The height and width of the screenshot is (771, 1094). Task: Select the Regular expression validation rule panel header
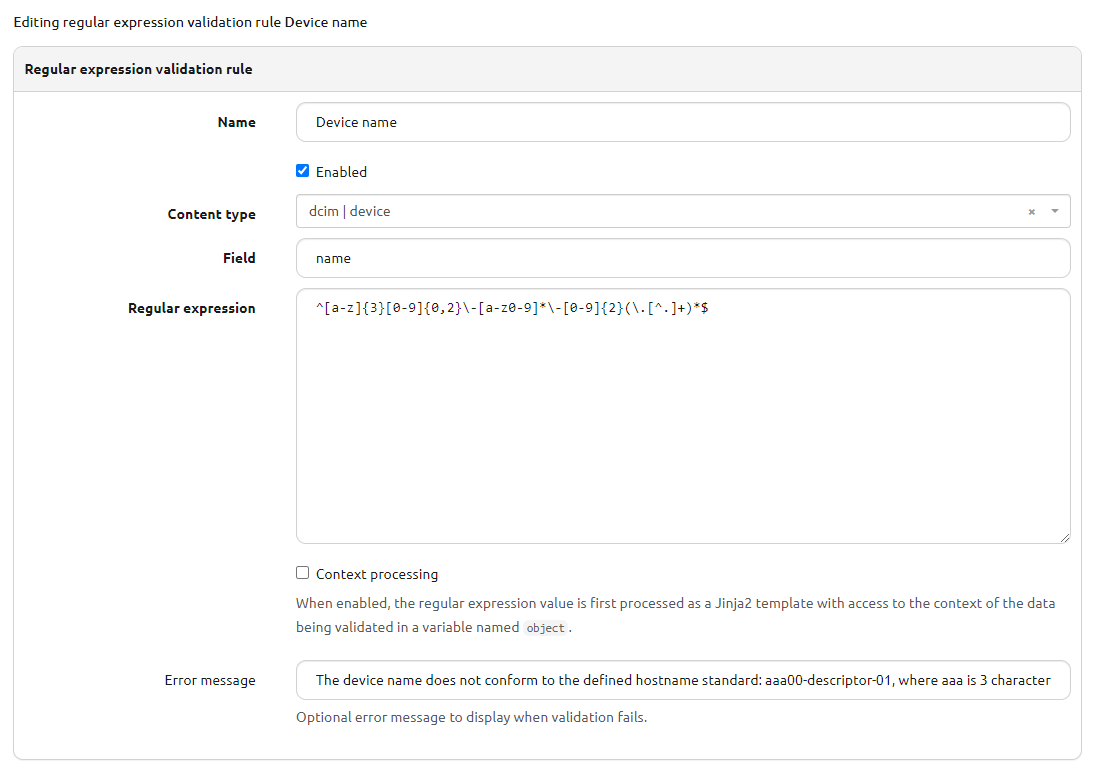click(138, 69)
